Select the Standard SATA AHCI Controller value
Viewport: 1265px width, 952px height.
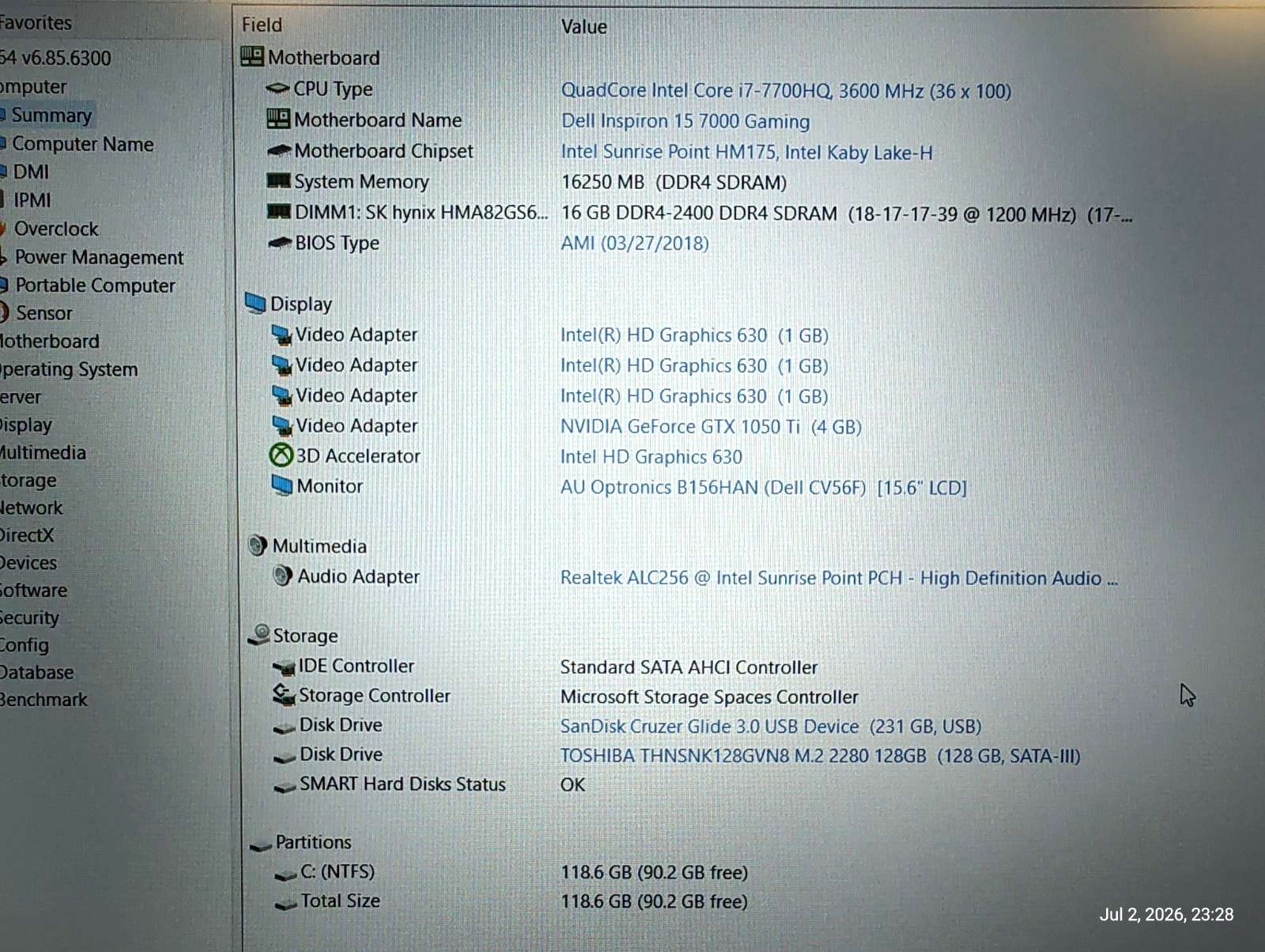point(689,667)
